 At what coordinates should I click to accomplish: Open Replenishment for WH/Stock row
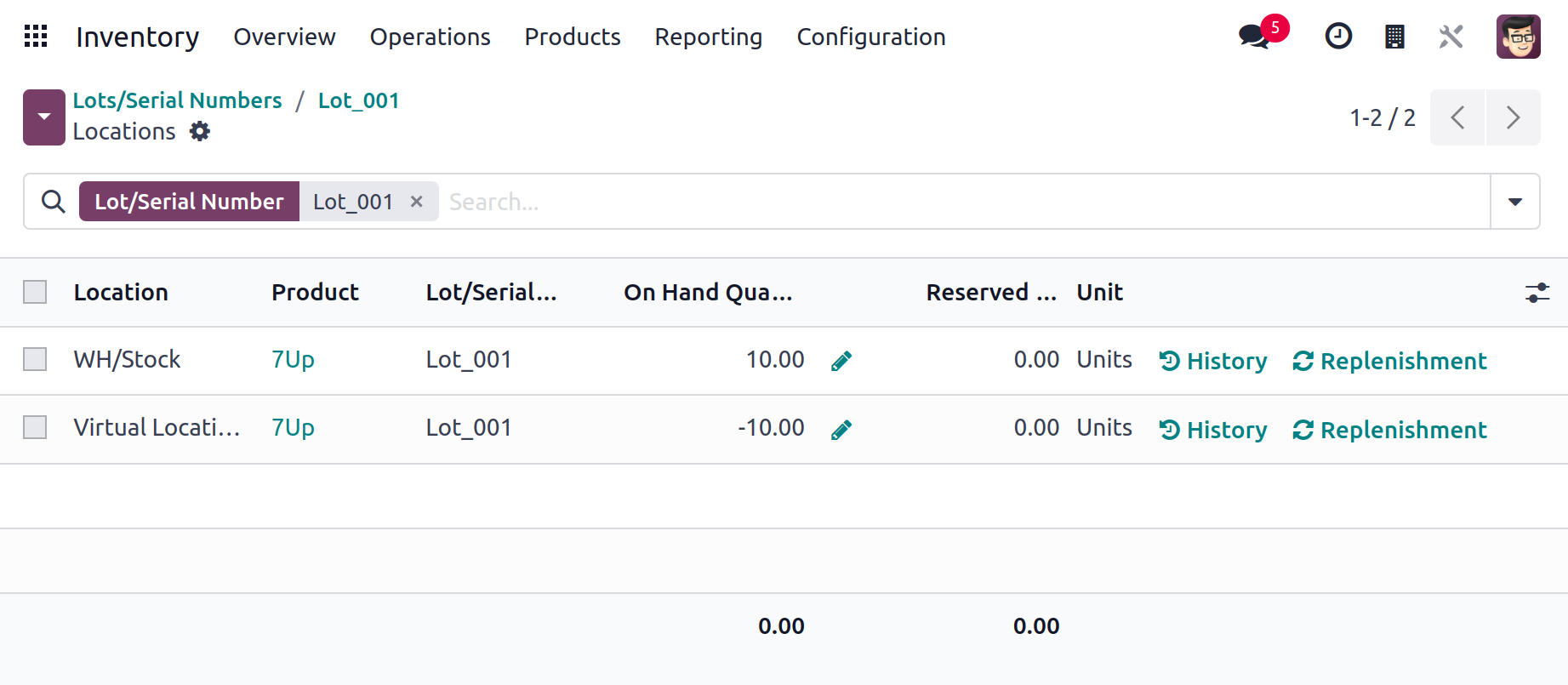tap(1390, 361)
